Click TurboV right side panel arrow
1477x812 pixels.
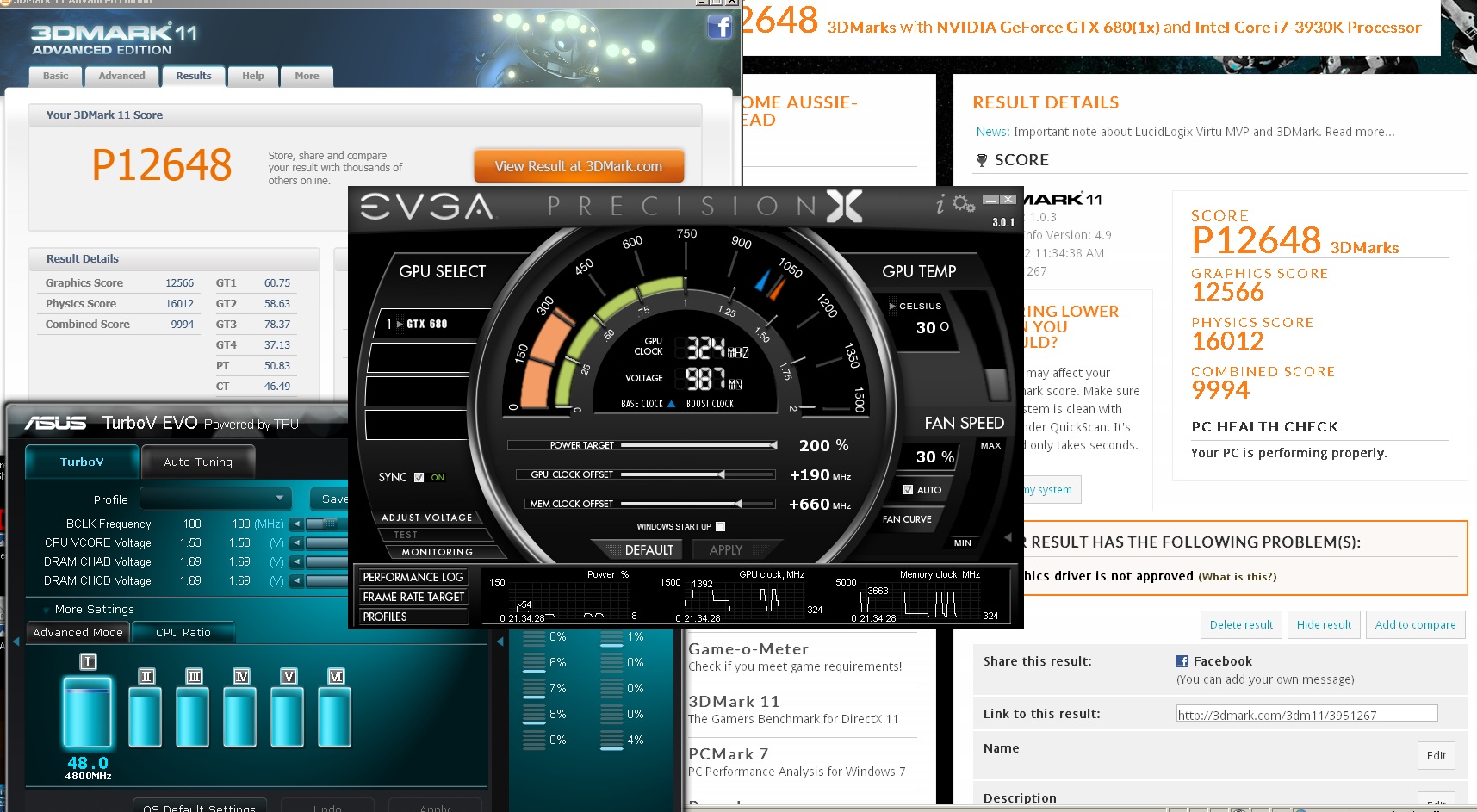[500, 642]
